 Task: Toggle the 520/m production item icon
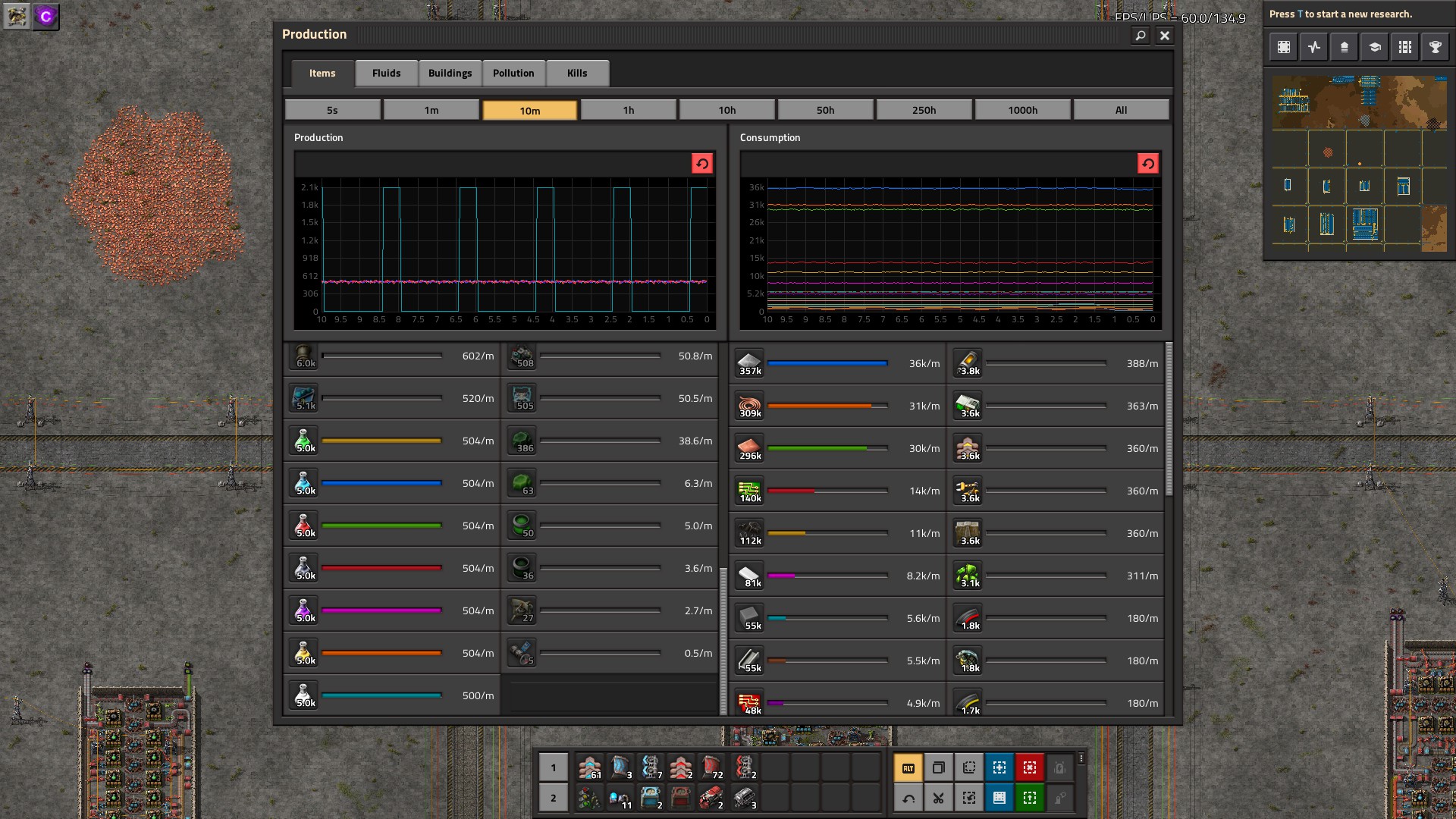point(303,398)
